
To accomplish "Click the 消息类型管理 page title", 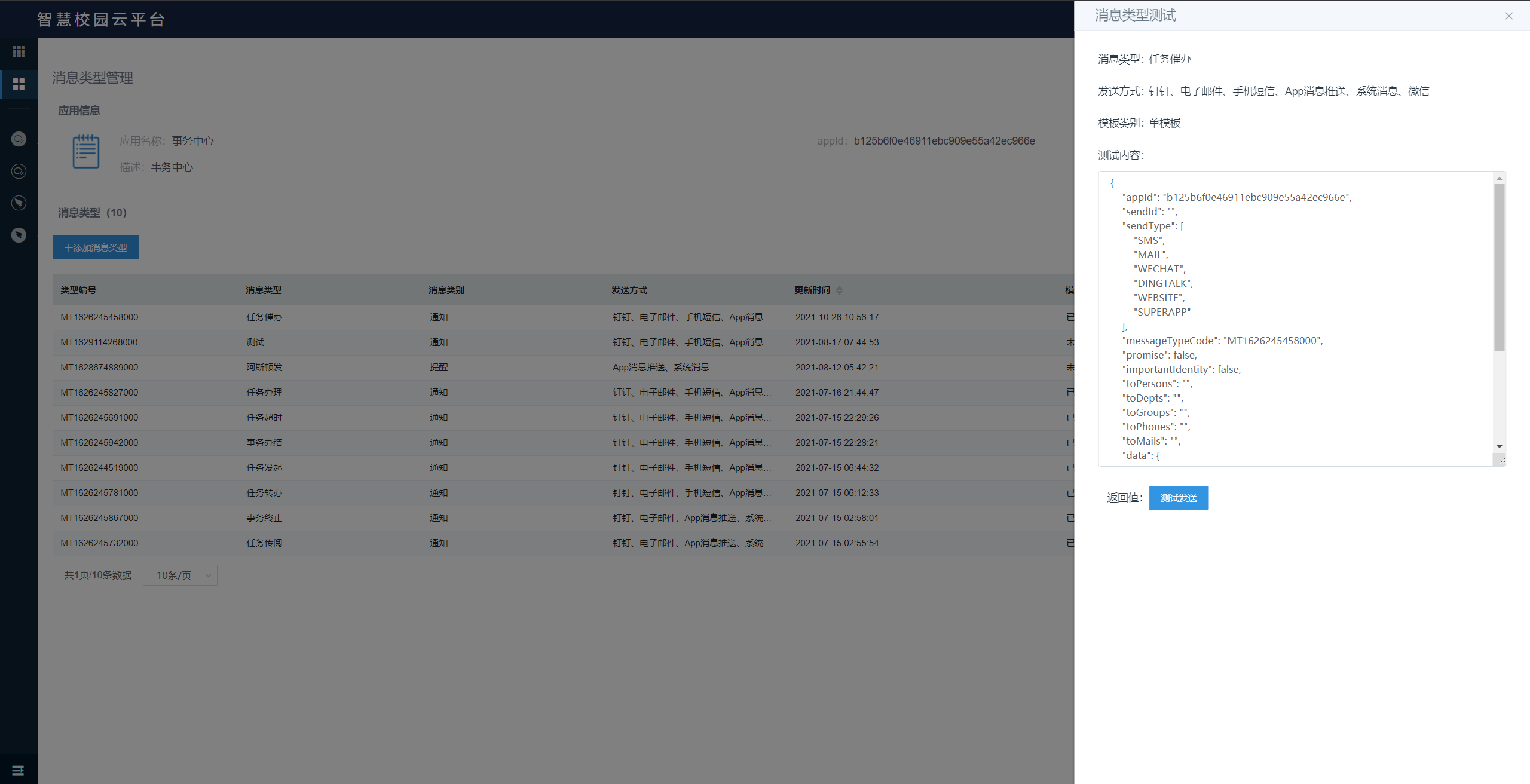I will [x=93, y=78].
